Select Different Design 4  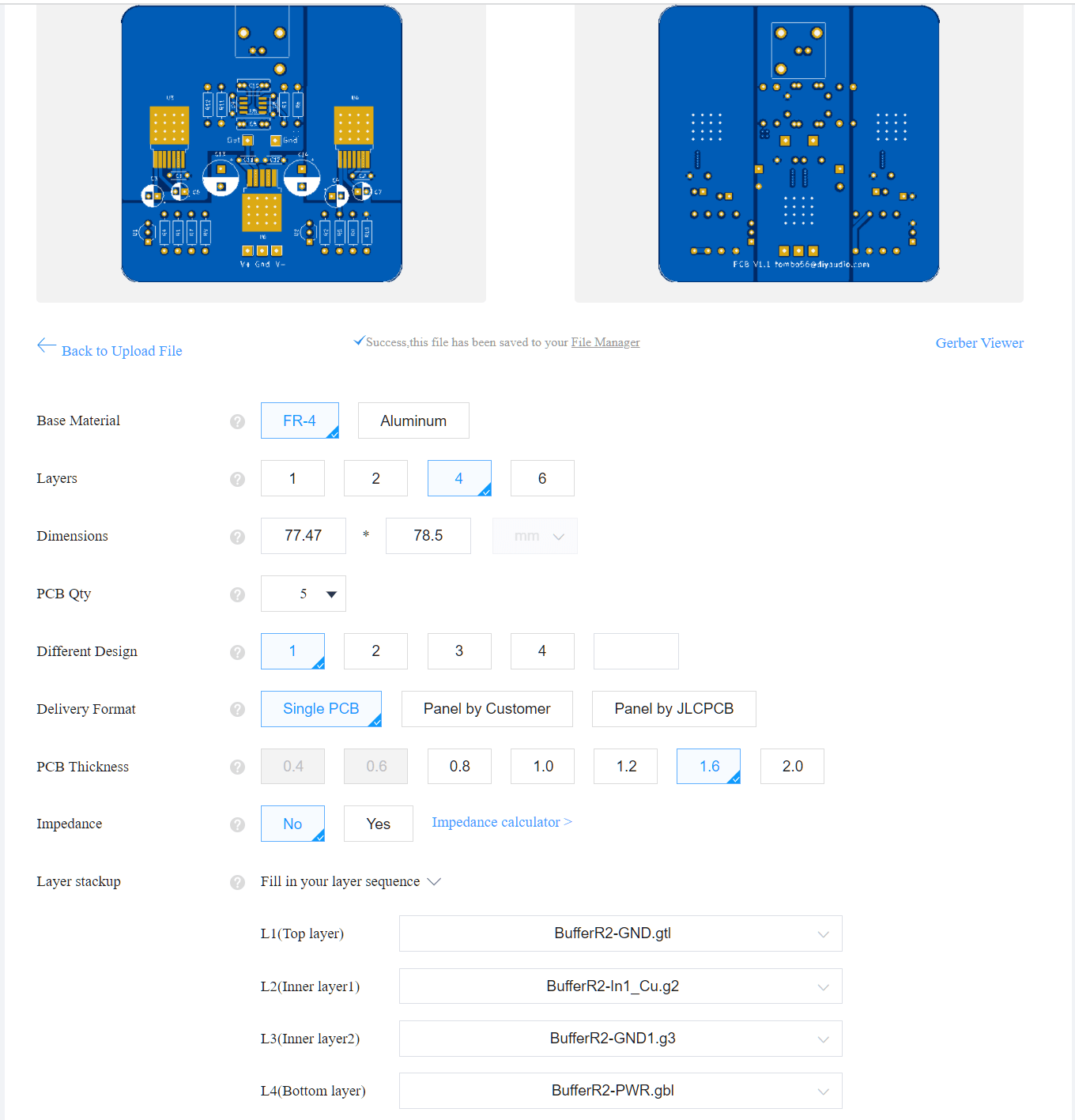click(x=542, y=651)
